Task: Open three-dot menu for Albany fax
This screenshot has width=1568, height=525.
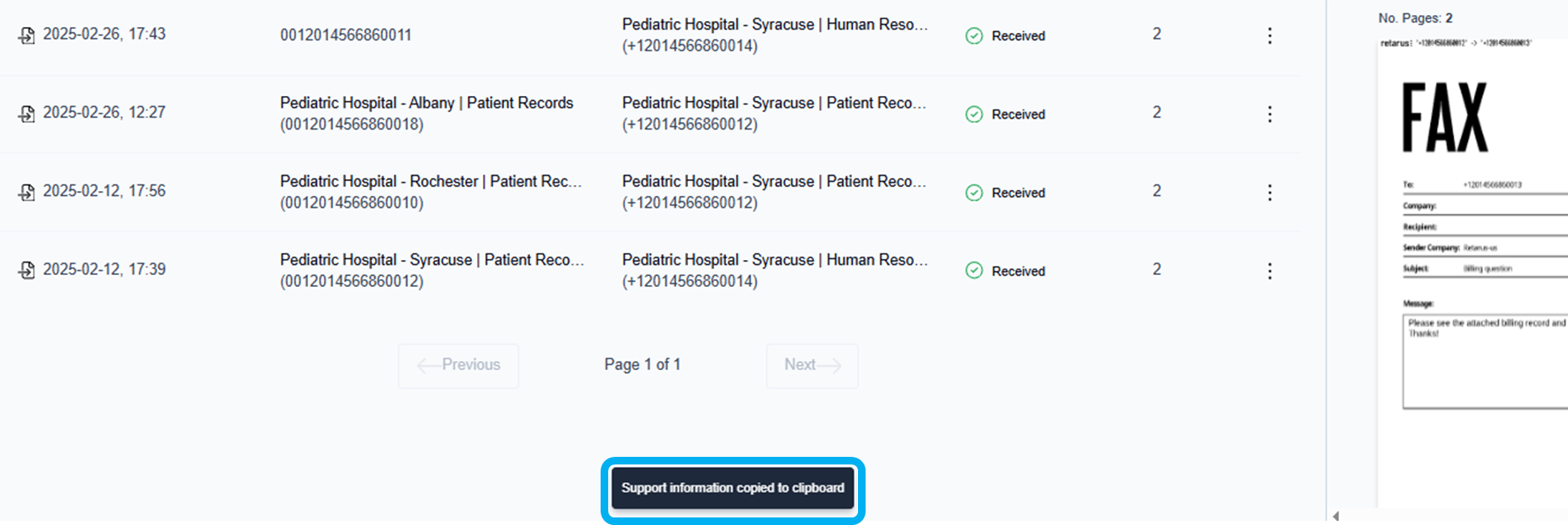Action: click(x=1269, y=114)
